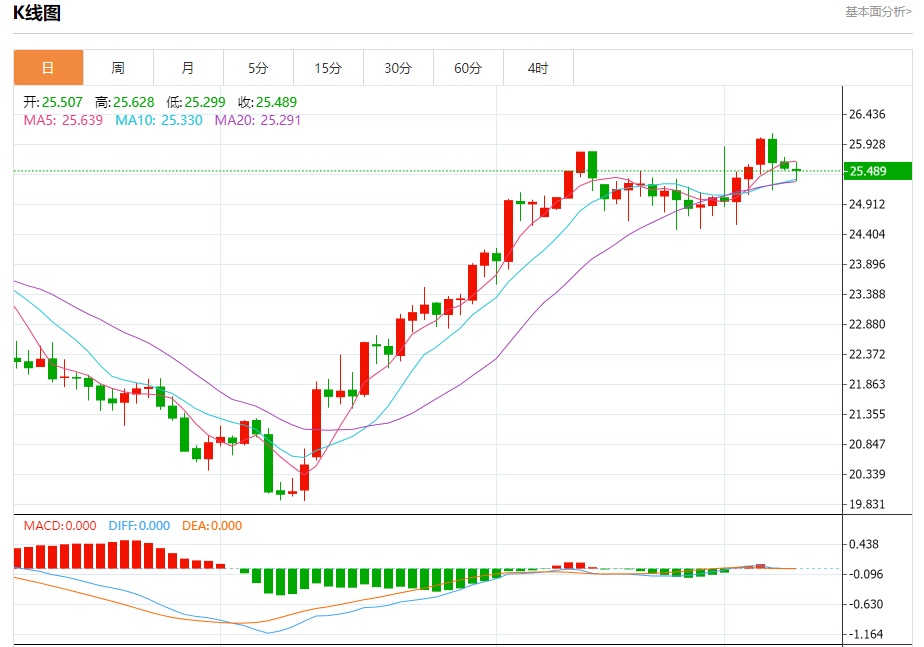The image size is (924, 647).
Task: Click the 20.847 price axis label
Action: click(867, 444)
